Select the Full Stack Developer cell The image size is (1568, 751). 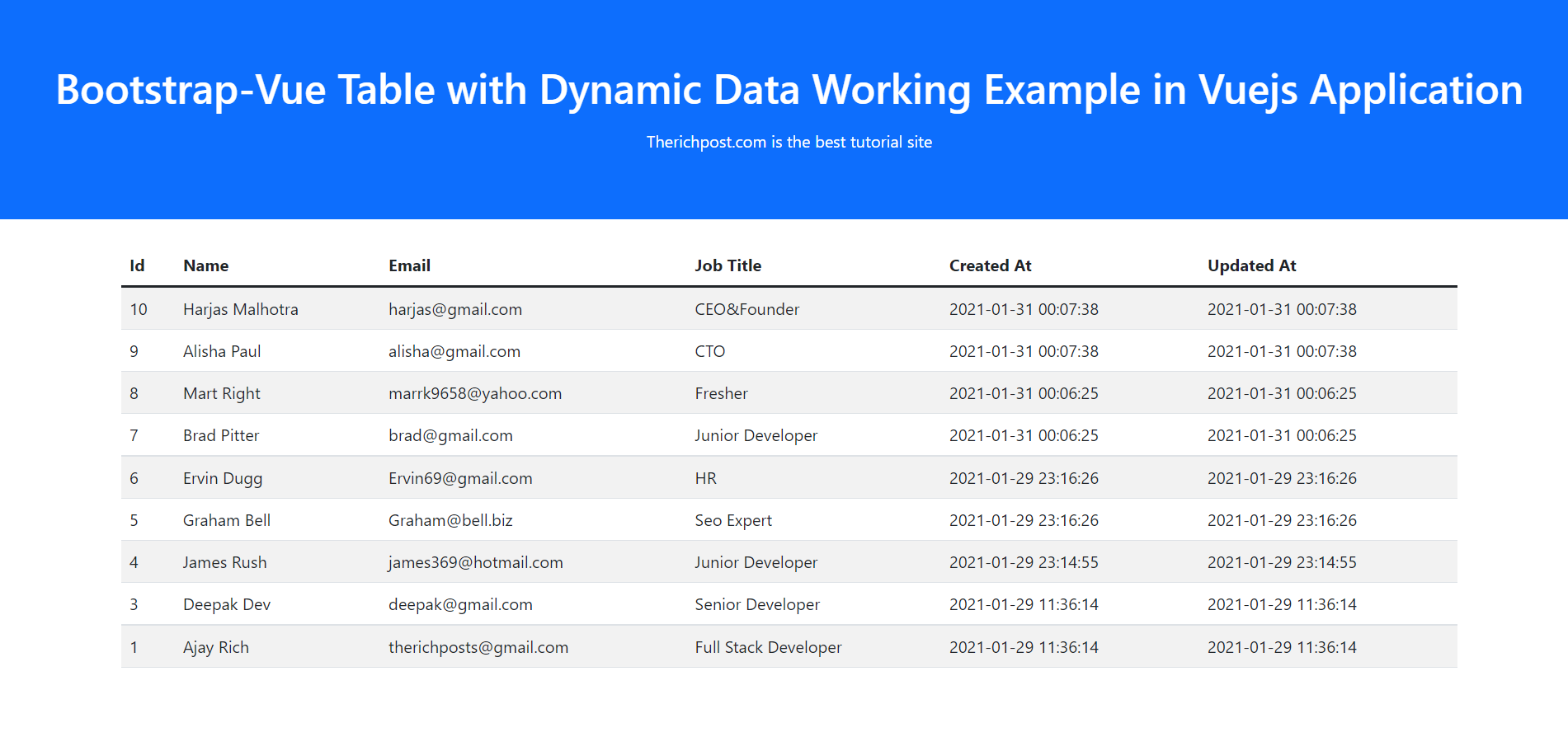tap(768, 647)
